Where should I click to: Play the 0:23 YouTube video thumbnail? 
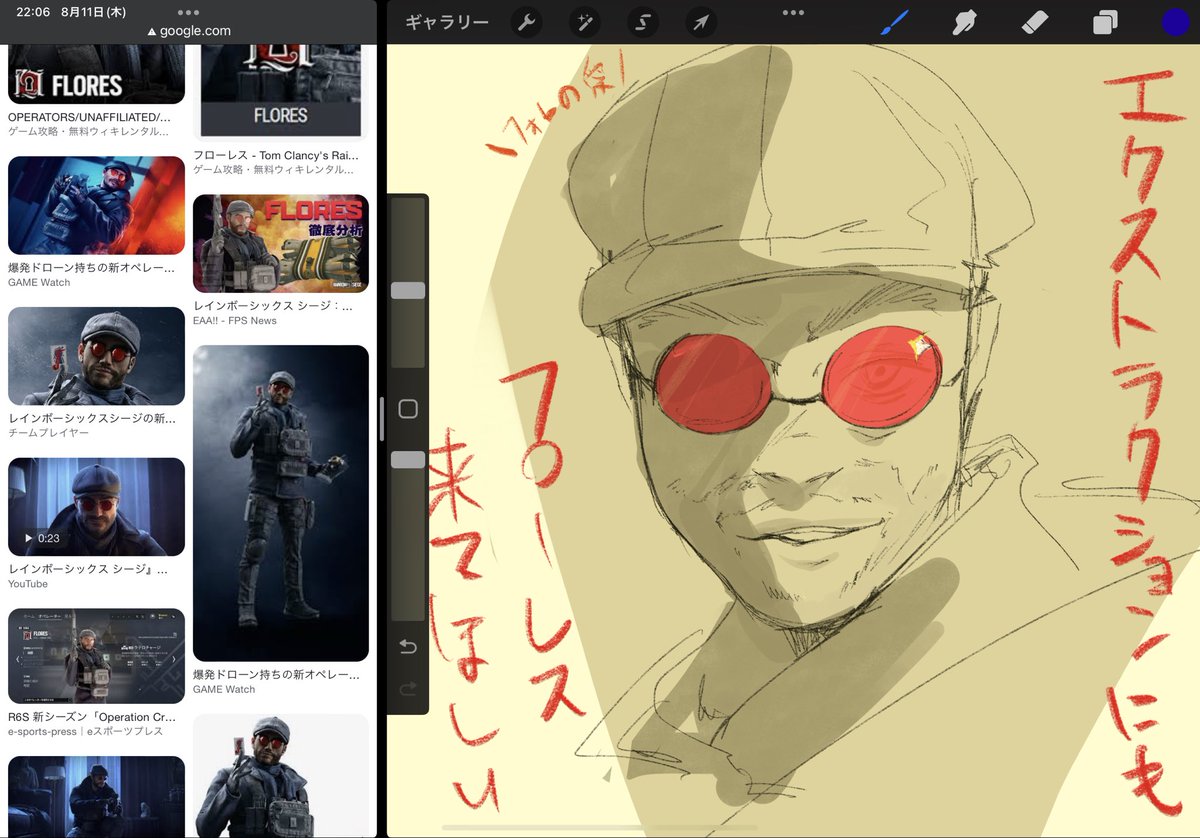click(x=96, y=507)
